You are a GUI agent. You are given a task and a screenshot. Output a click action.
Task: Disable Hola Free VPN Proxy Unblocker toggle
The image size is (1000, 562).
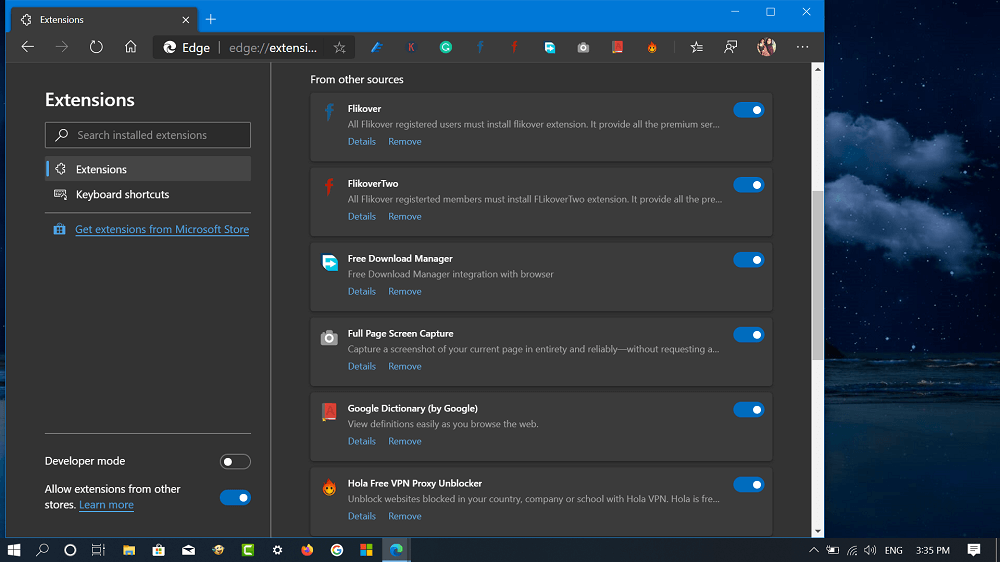[x=749, y=485]
